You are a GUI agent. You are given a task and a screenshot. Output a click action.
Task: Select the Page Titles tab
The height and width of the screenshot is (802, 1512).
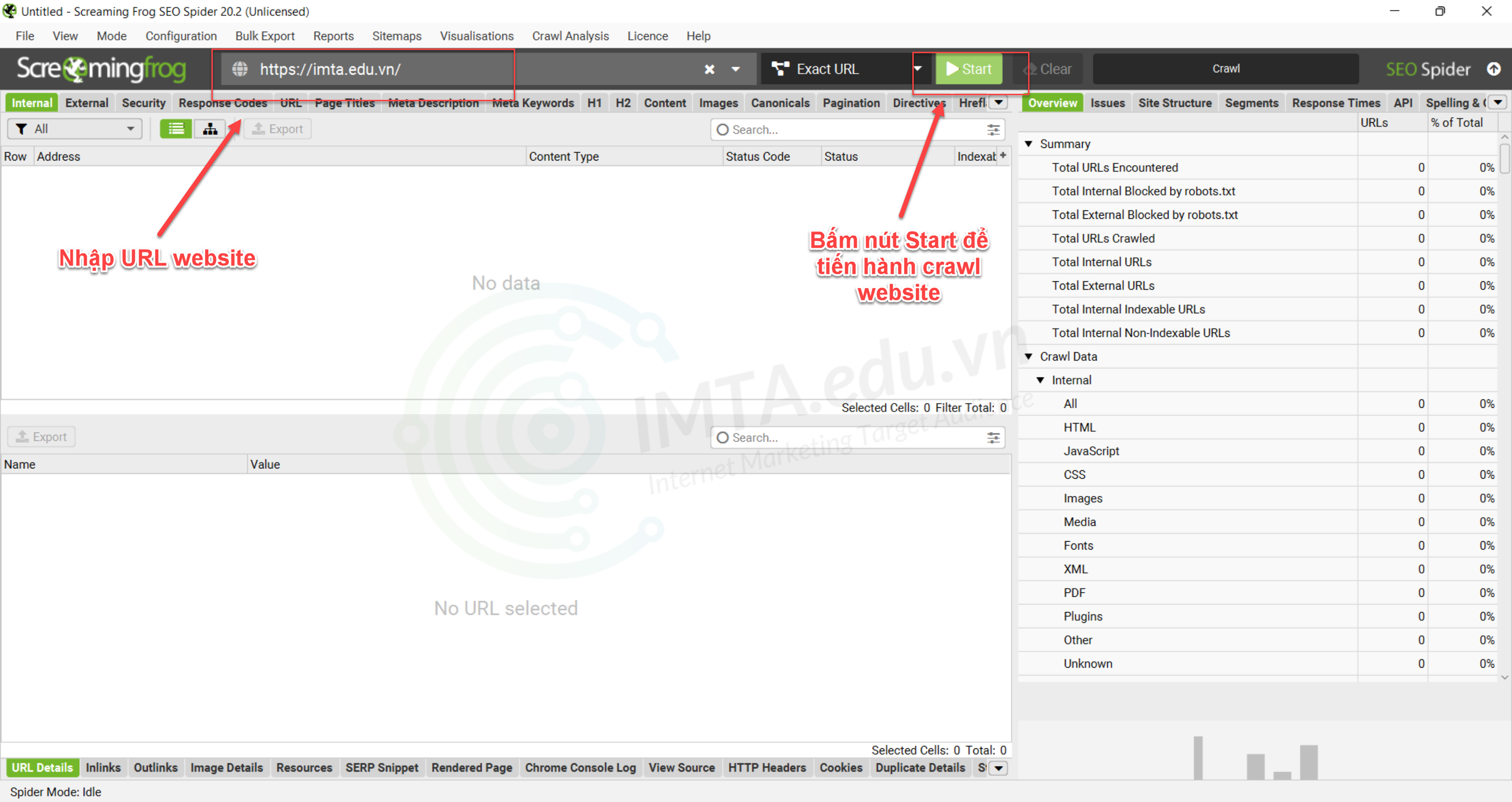(344, 103)
